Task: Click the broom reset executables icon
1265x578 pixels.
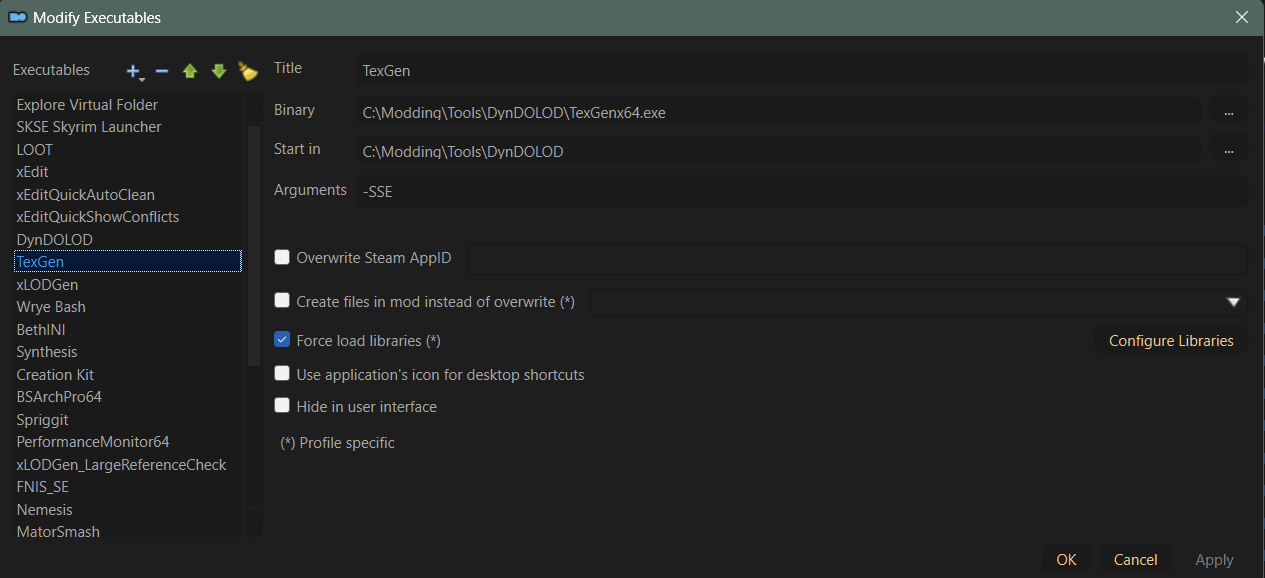Action: 247,71
